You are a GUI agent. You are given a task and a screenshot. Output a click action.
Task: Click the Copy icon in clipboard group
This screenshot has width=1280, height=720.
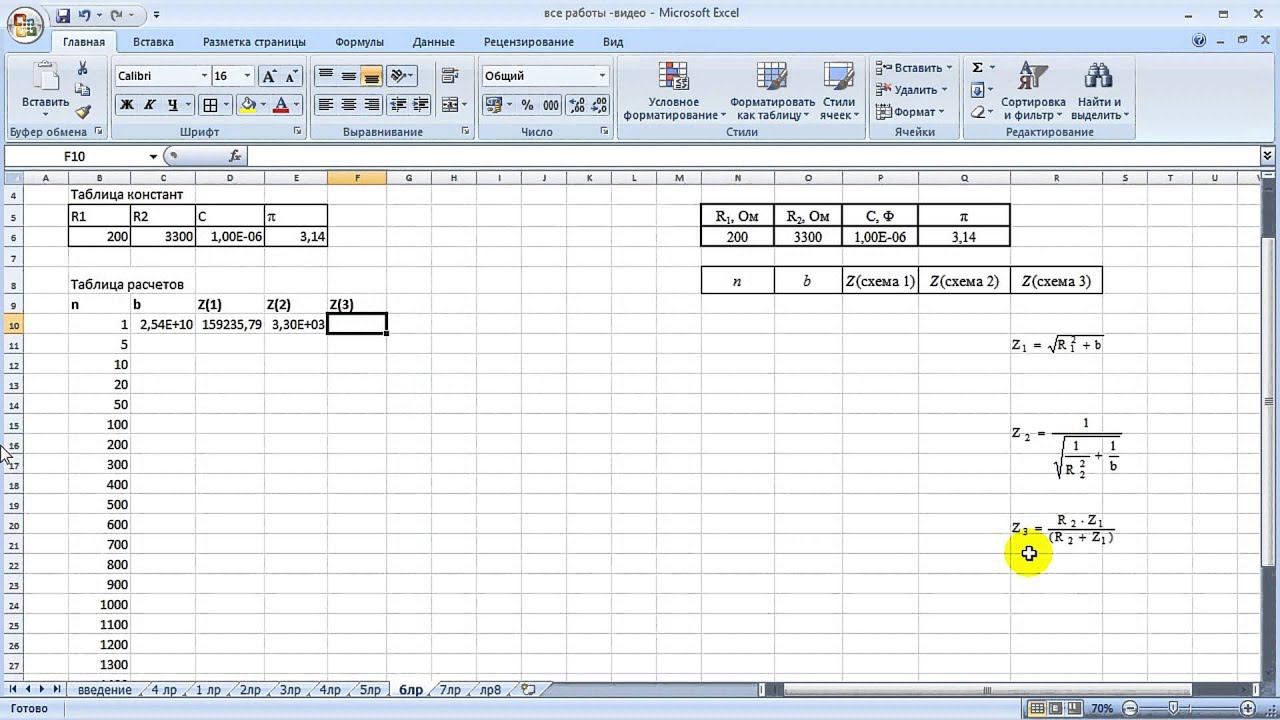click(83, 90)
